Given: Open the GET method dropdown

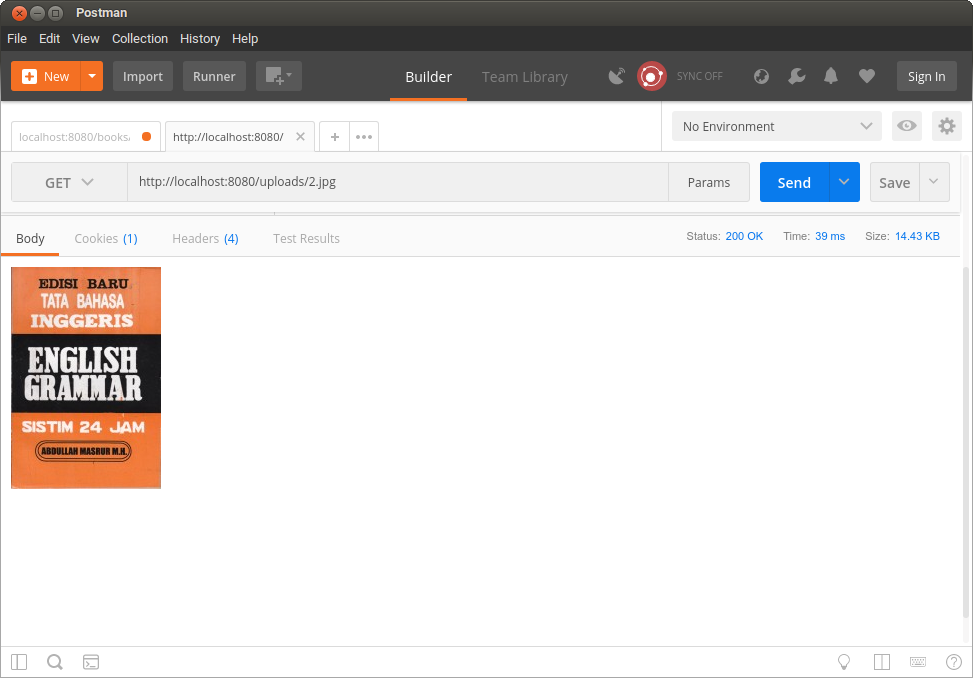Looking at the screenshot, I should point(68,182).
